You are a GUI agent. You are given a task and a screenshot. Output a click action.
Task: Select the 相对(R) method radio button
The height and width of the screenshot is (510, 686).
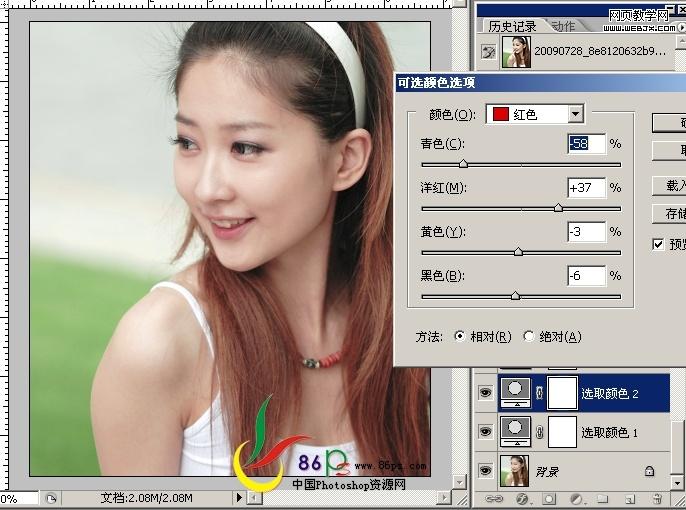(459, 336)
